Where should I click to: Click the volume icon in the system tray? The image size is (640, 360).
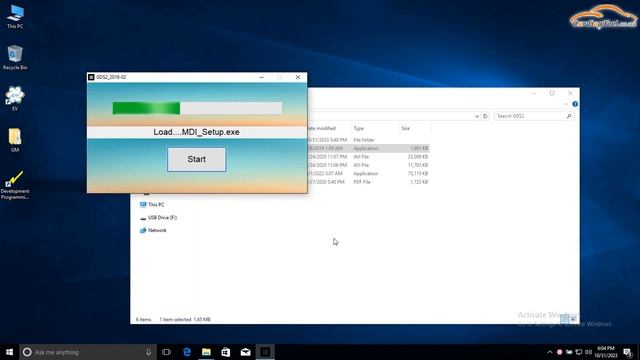[588, 352]
